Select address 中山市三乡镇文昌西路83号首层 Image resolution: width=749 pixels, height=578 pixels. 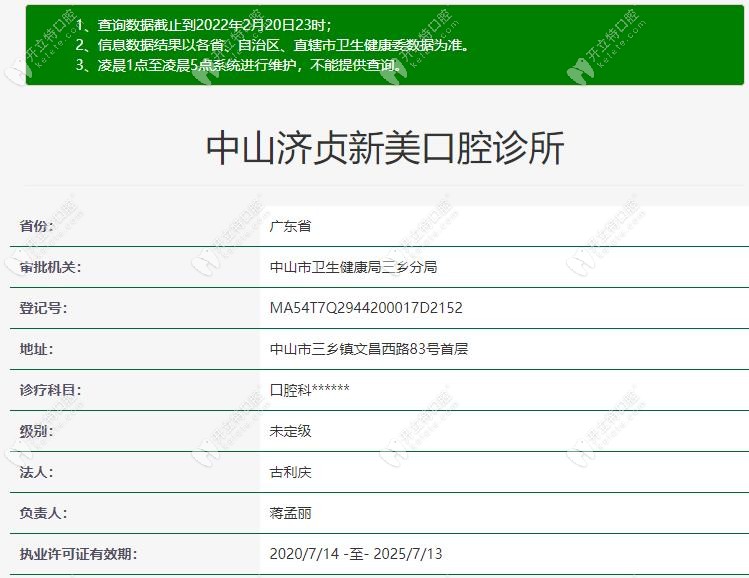[369, 349]
